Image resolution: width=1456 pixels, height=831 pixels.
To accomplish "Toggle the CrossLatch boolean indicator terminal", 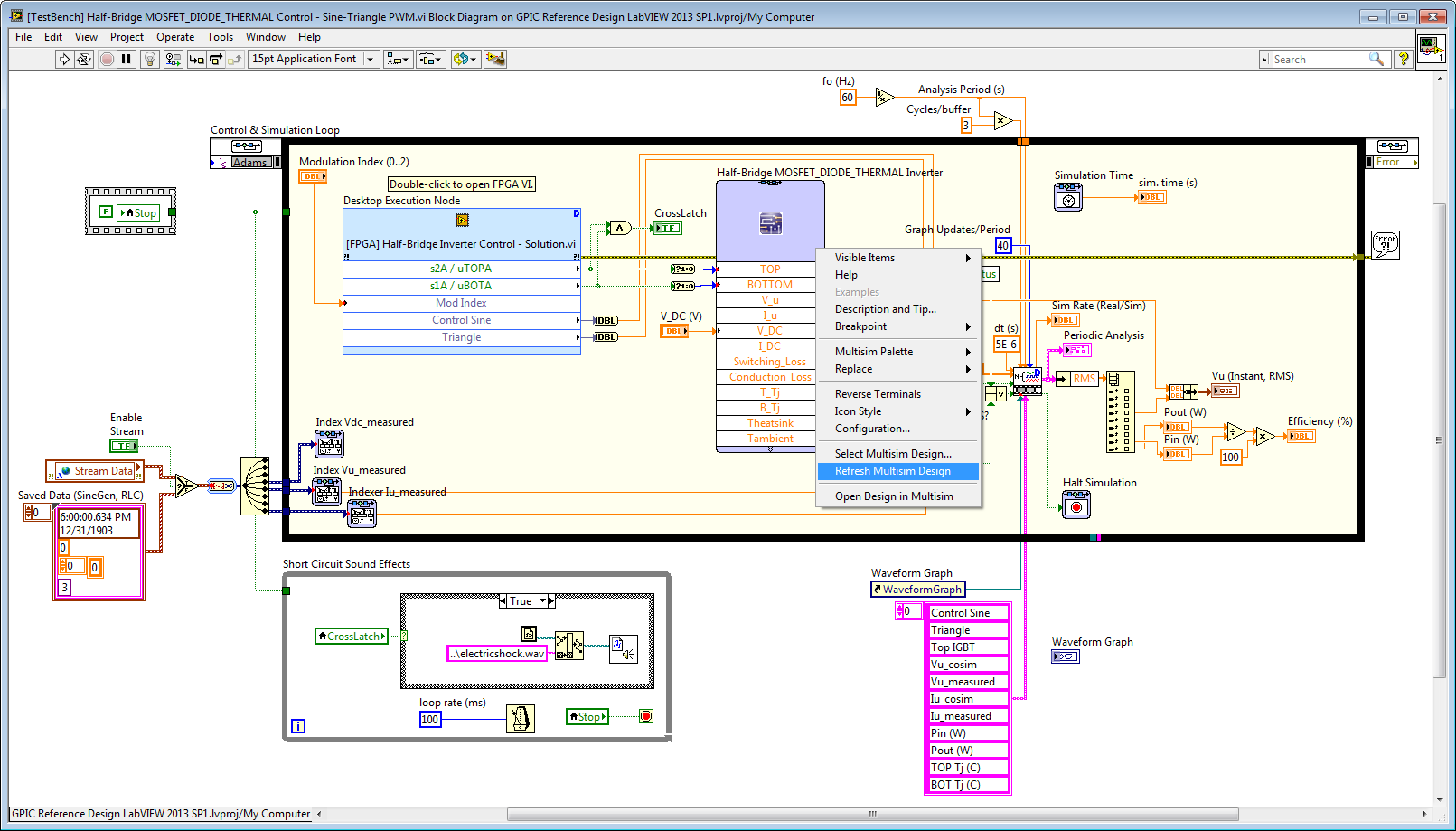I will tap(668, 228).
